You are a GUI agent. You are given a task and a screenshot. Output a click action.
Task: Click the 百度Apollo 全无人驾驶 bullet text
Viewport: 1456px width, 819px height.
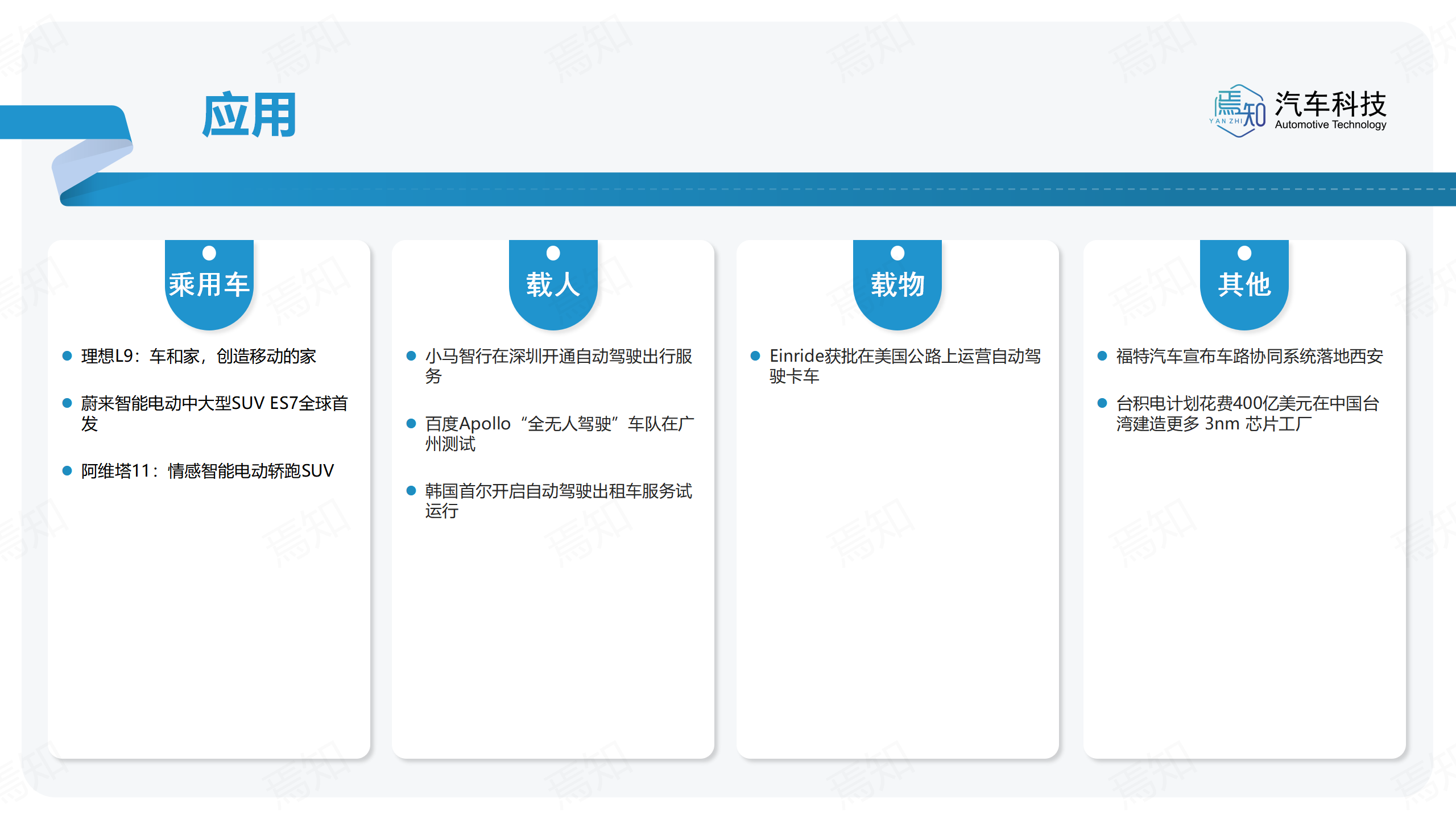pos(560,433)
